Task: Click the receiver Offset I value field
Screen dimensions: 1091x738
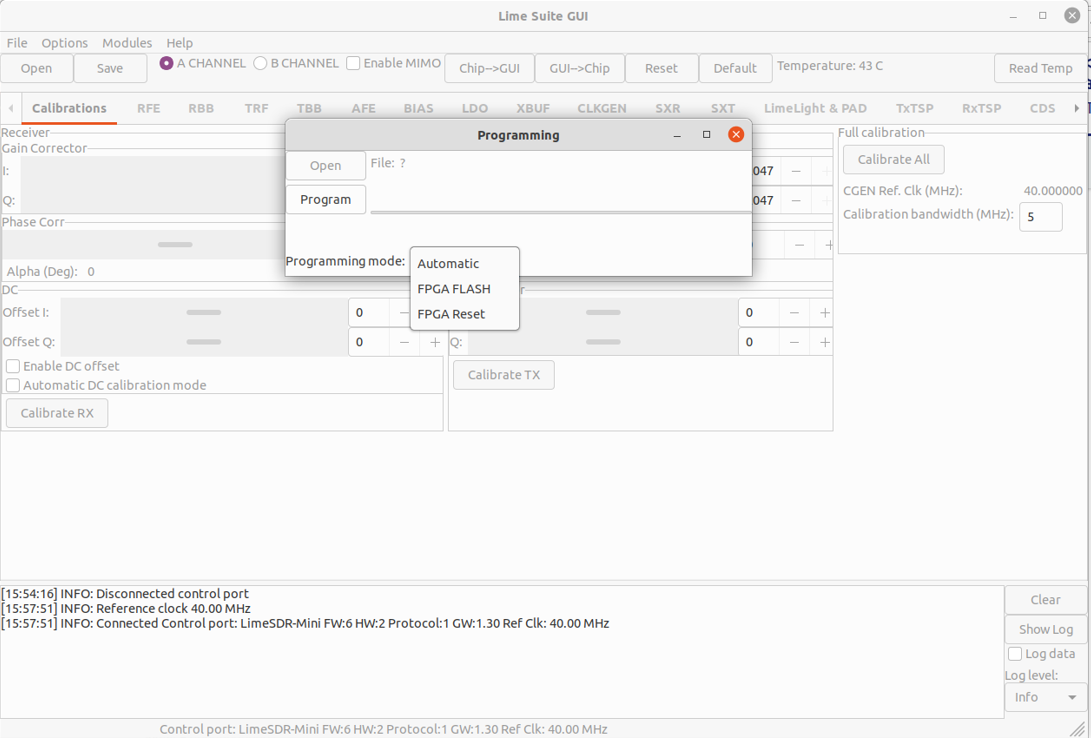Action: (368, 313)
